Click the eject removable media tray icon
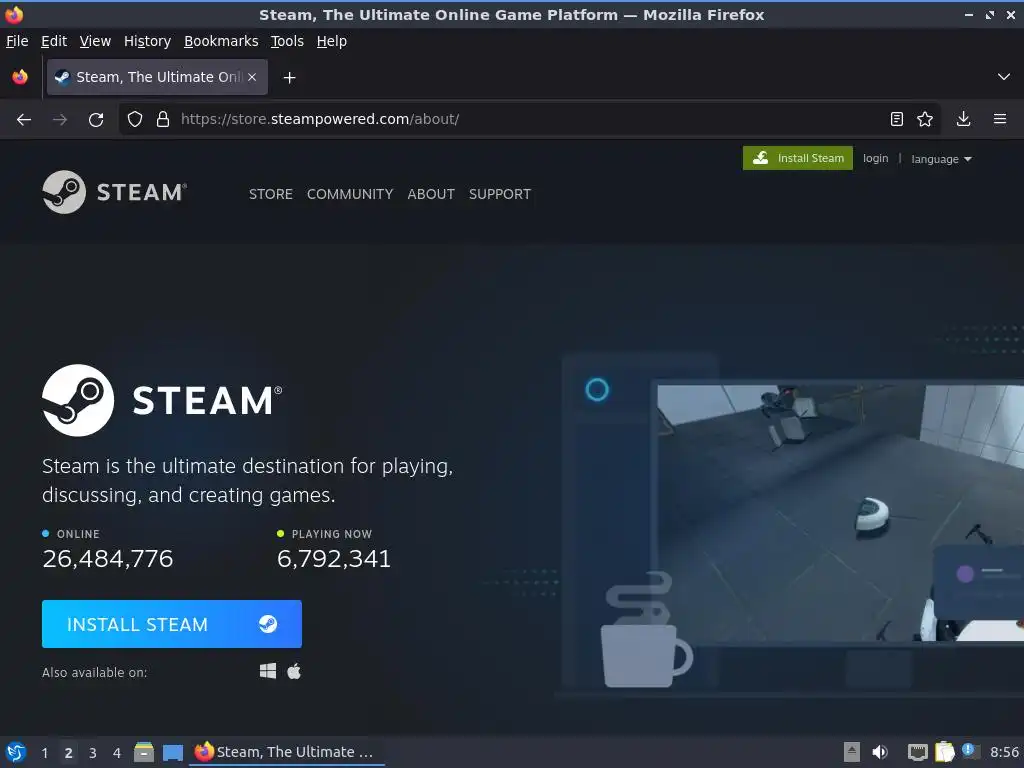This screenshot has height=768, width=1024. [852, 752]
